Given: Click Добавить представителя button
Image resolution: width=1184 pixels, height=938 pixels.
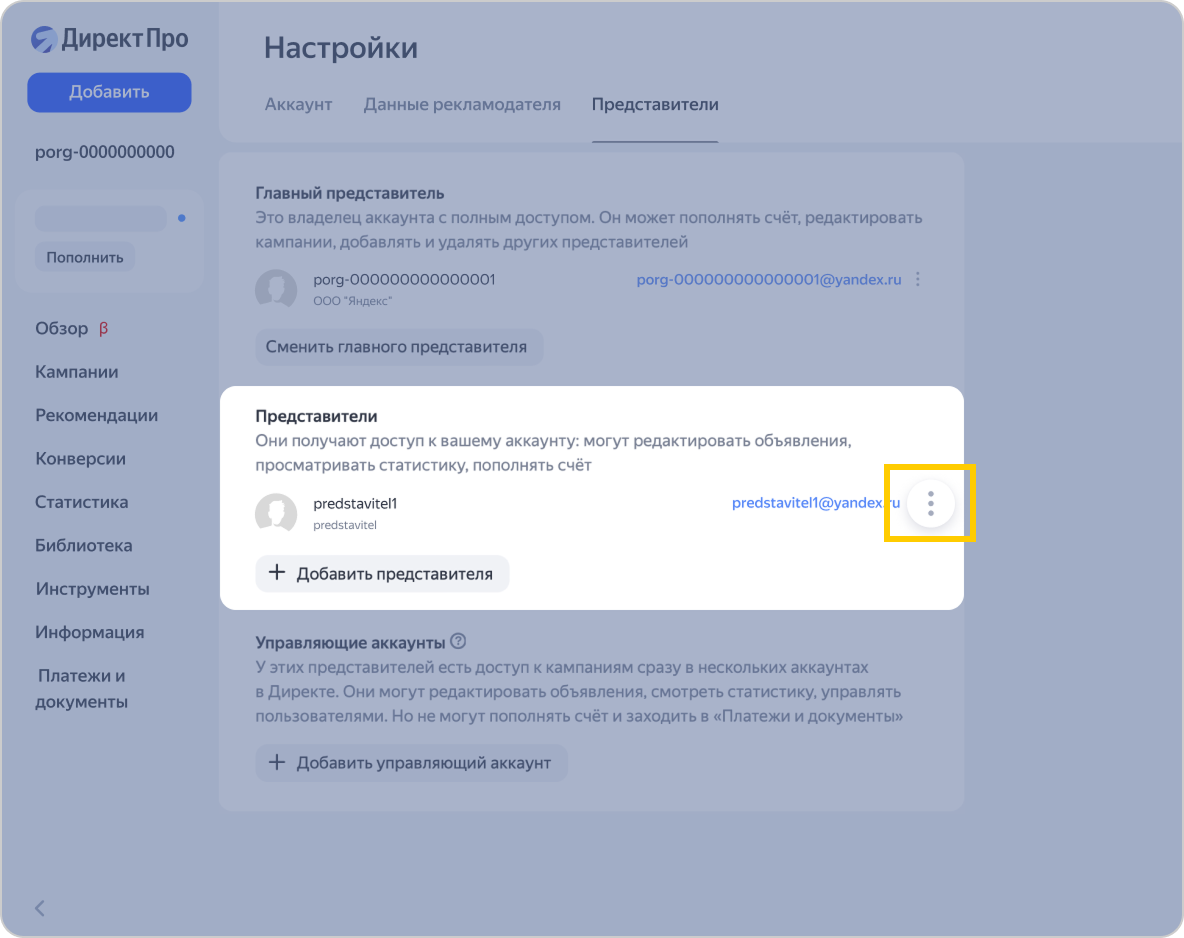Looking at the screenshot, I should [382, 574].
